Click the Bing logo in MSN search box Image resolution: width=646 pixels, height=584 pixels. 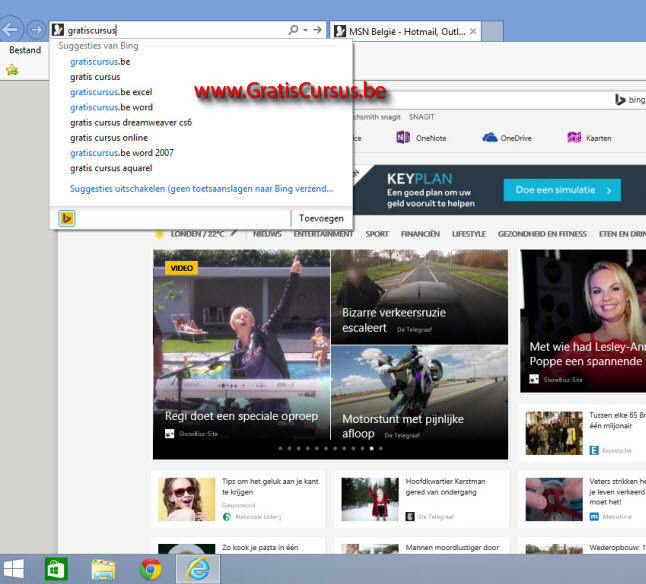click(630, 100)
